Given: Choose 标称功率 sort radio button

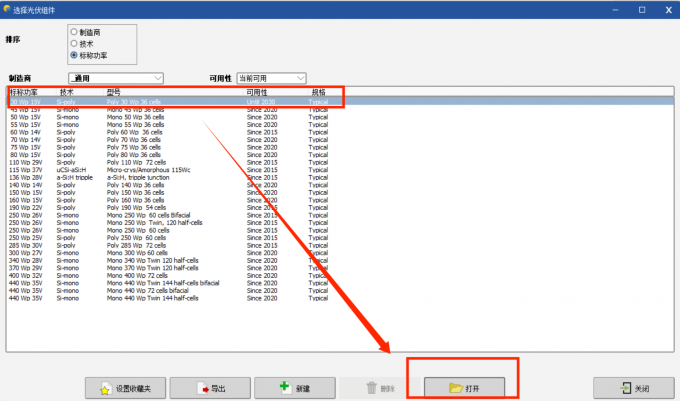Looking at the screenshot, I should pyautogui.click(x=74, y=55).
